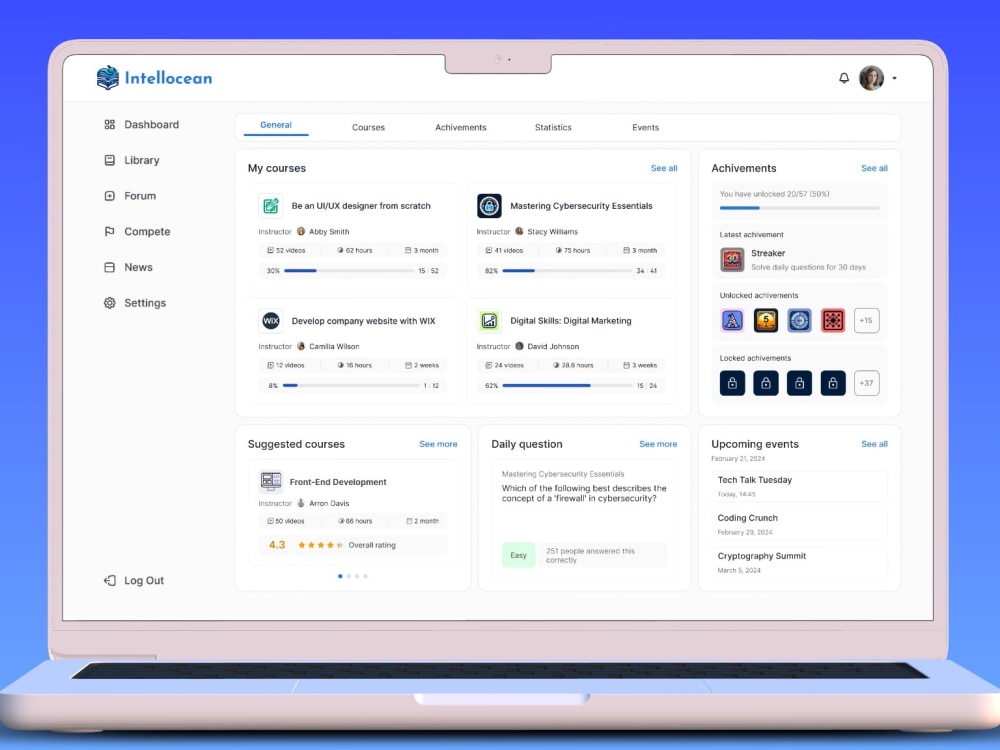Viewport: 1000px width, 750px height.
Task: Click See all in Achivements panel
Action: tap(874, 168)
